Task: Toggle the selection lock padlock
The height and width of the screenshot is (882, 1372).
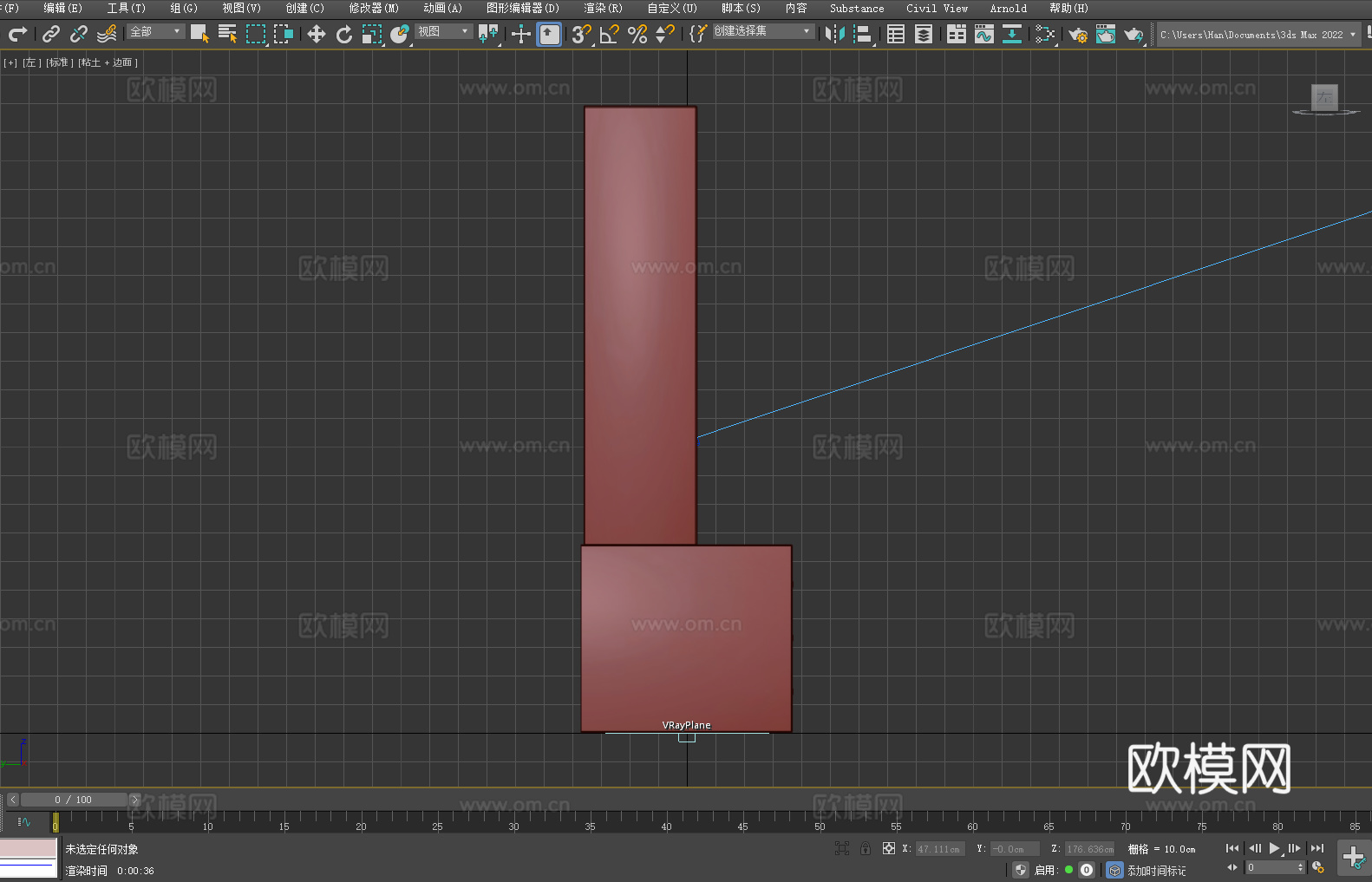Action: click(866, 848)
